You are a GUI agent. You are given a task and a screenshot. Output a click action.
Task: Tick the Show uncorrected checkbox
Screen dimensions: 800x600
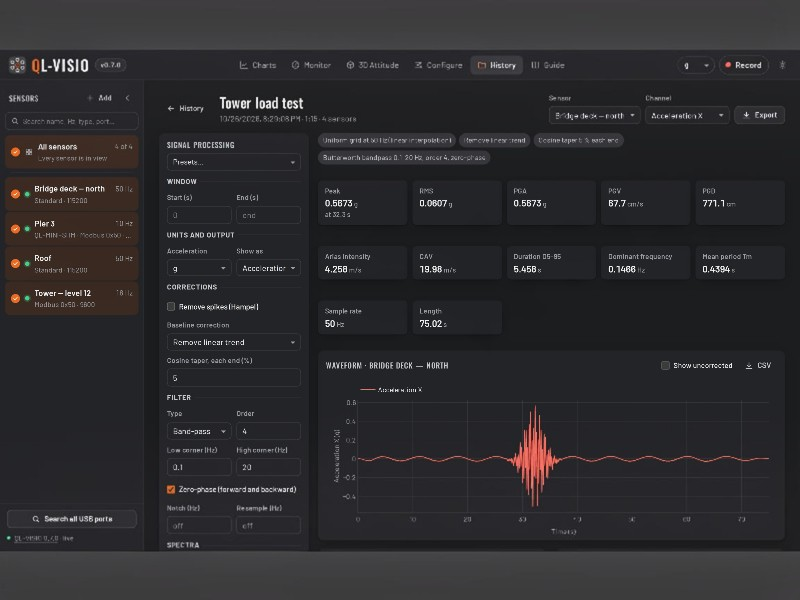click(665, 365)
